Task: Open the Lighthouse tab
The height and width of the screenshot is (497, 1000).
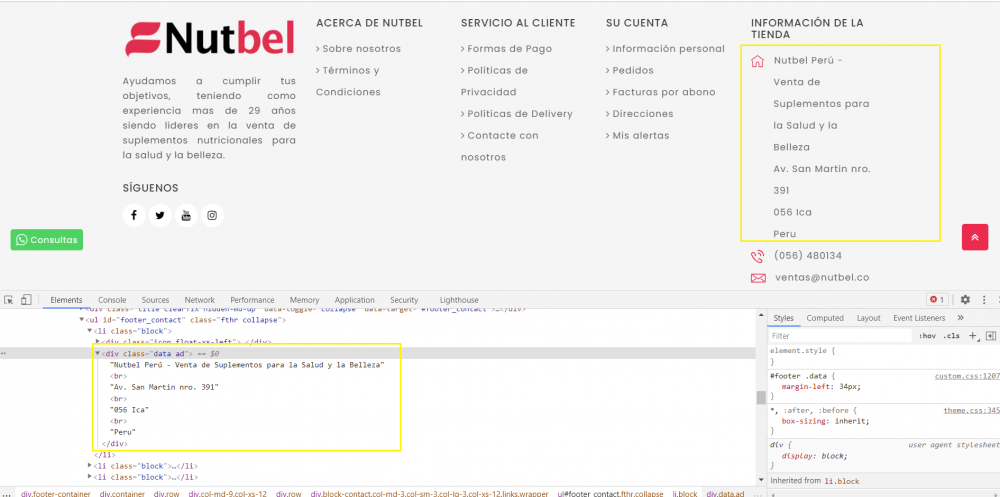Action: click(x=459, y=300)
